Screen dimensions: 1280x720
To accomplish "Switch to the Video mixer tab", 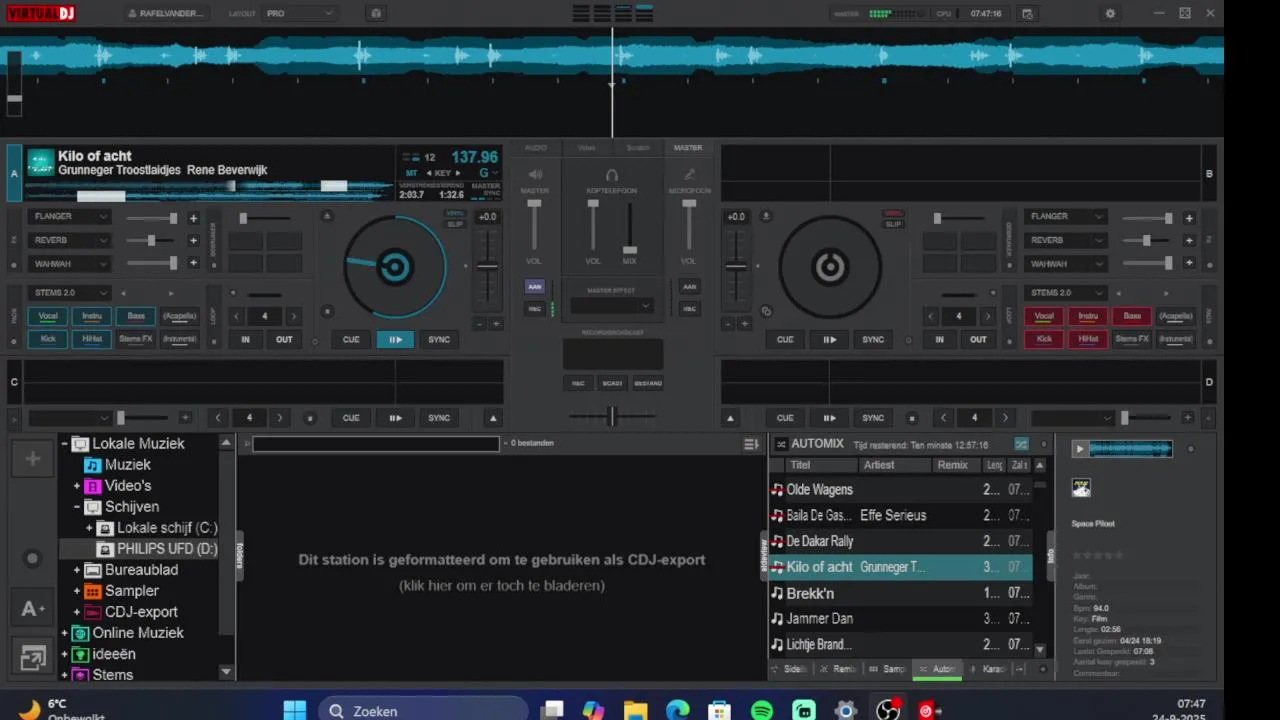I will [587, 148].
